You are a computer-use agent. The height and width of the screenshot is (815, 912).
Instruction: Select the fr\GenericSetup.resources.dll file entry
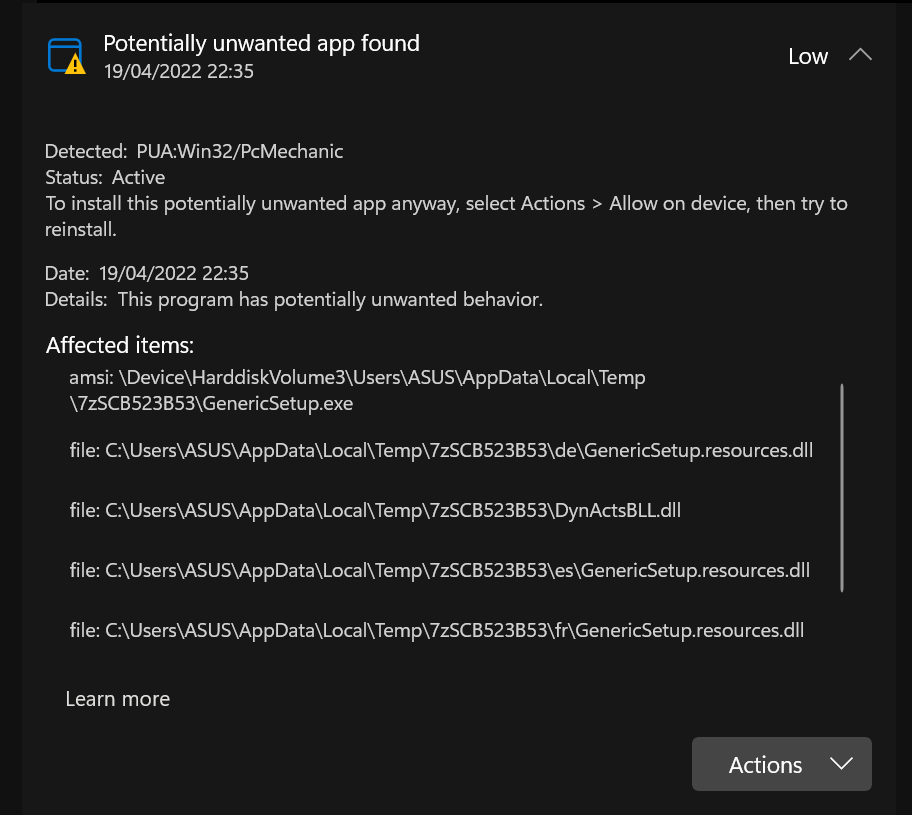pos(436,630)
